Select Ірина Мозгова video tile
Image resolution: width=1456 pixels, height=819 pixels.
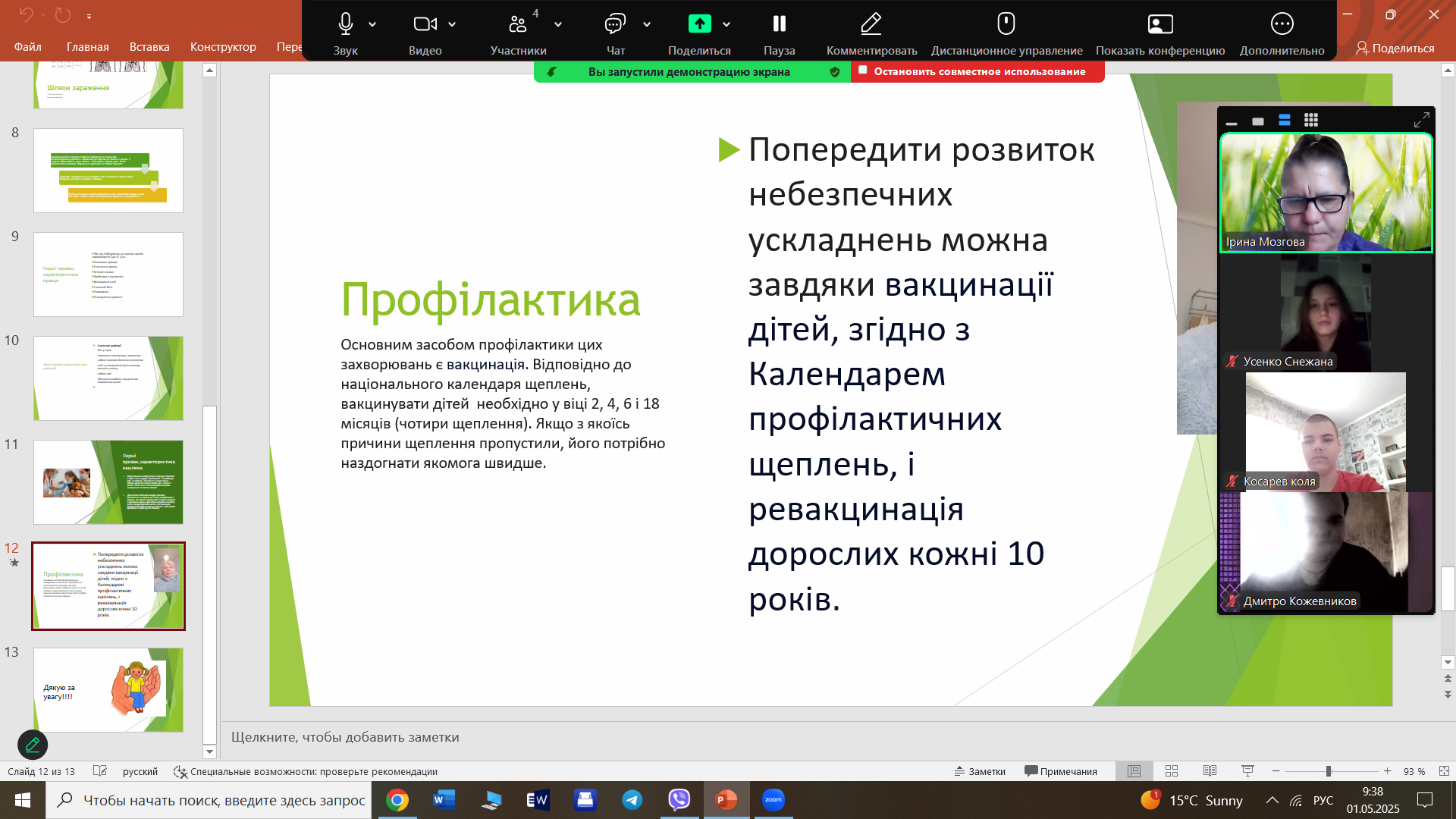pos(1326,193)
